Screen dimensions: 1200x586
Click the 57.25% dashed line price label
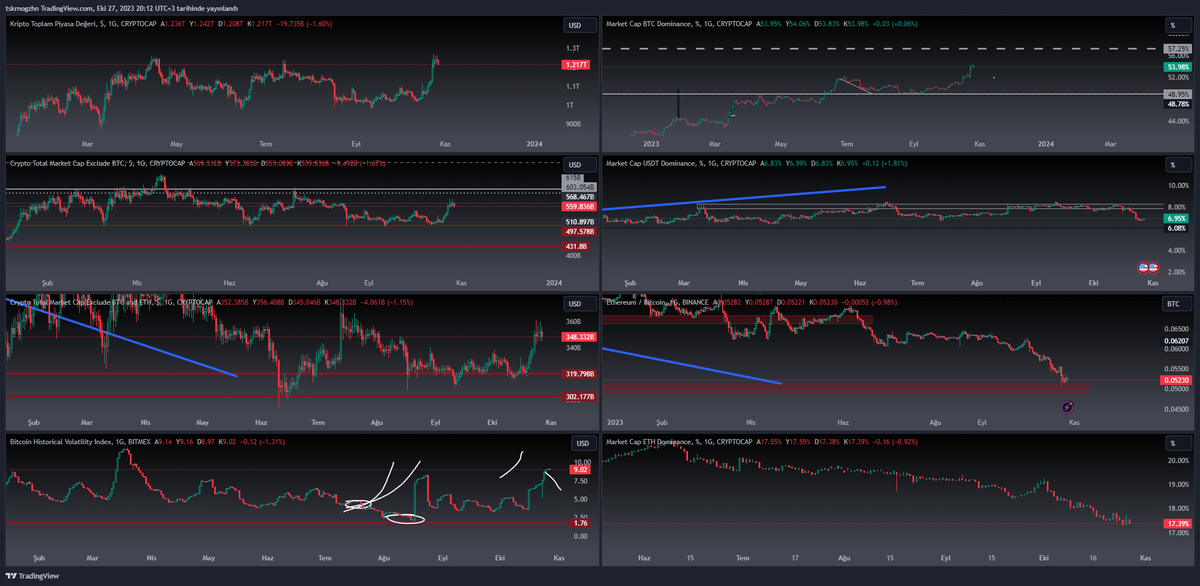(x=1178, y=48)
